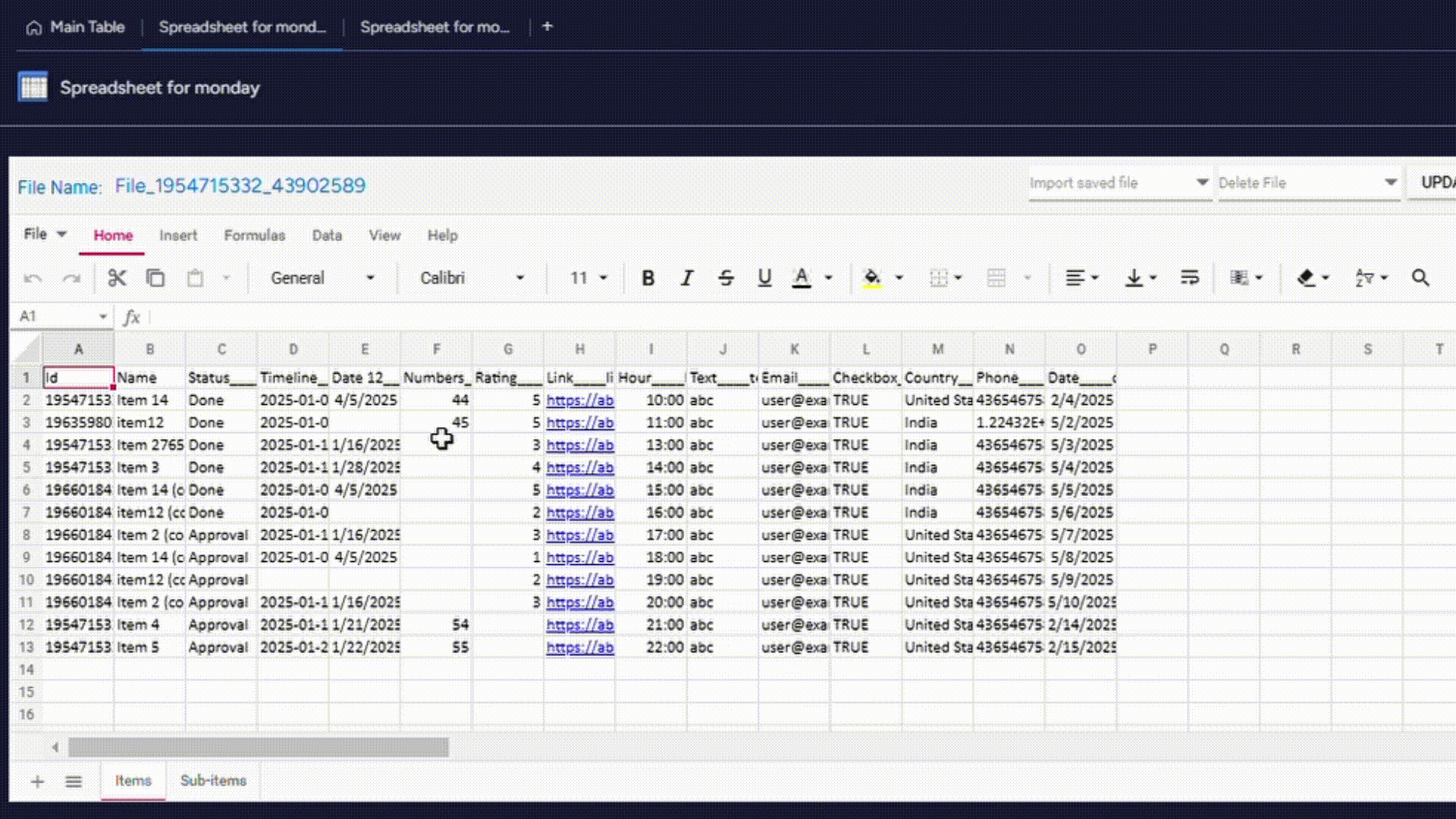Screen dimensions: 1456x819
Task: Select the Home ribbon tab
Action: pyautogui.click(x=113, y=236)
